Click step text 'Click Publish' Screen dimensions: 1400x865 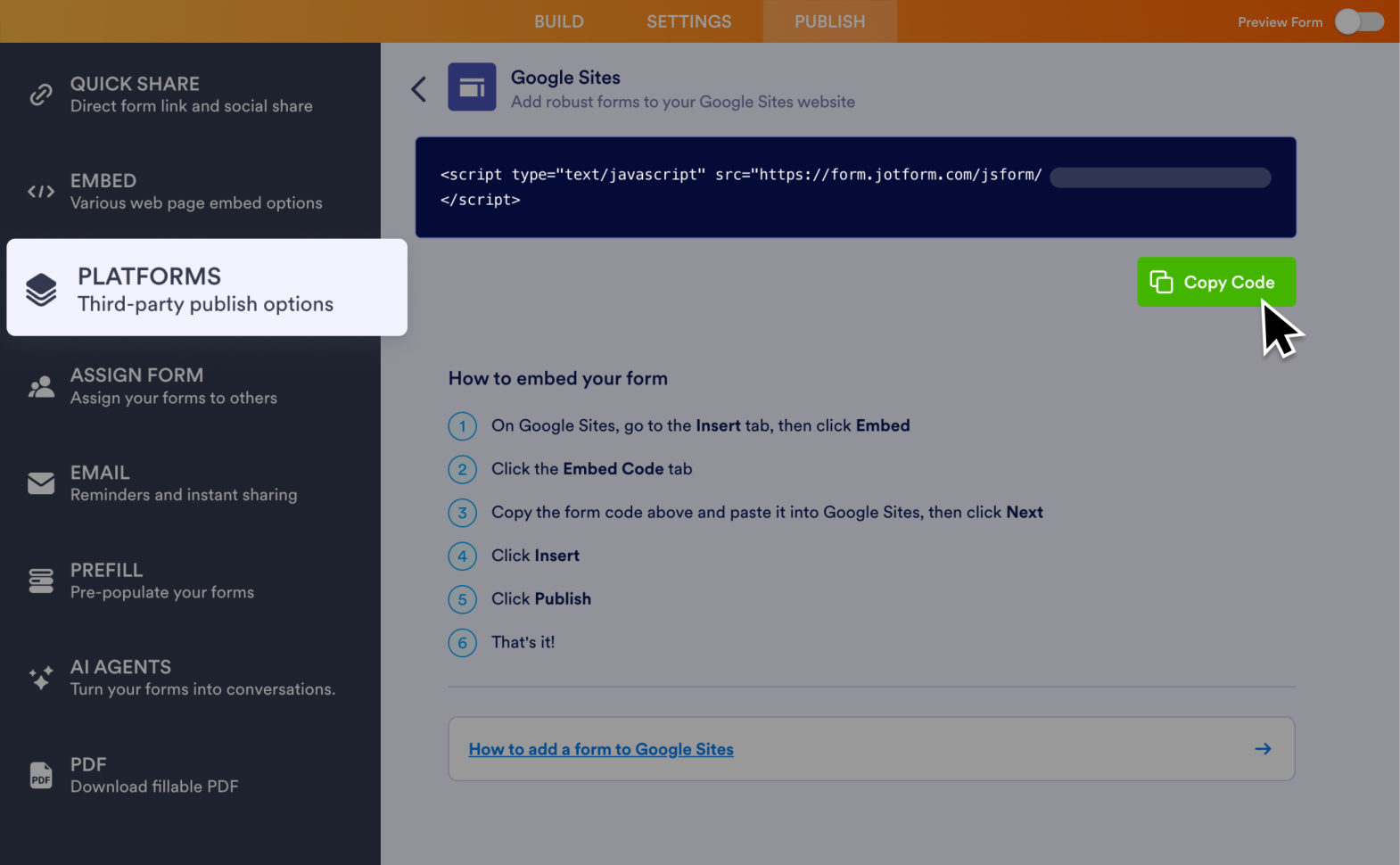(541, 598)
